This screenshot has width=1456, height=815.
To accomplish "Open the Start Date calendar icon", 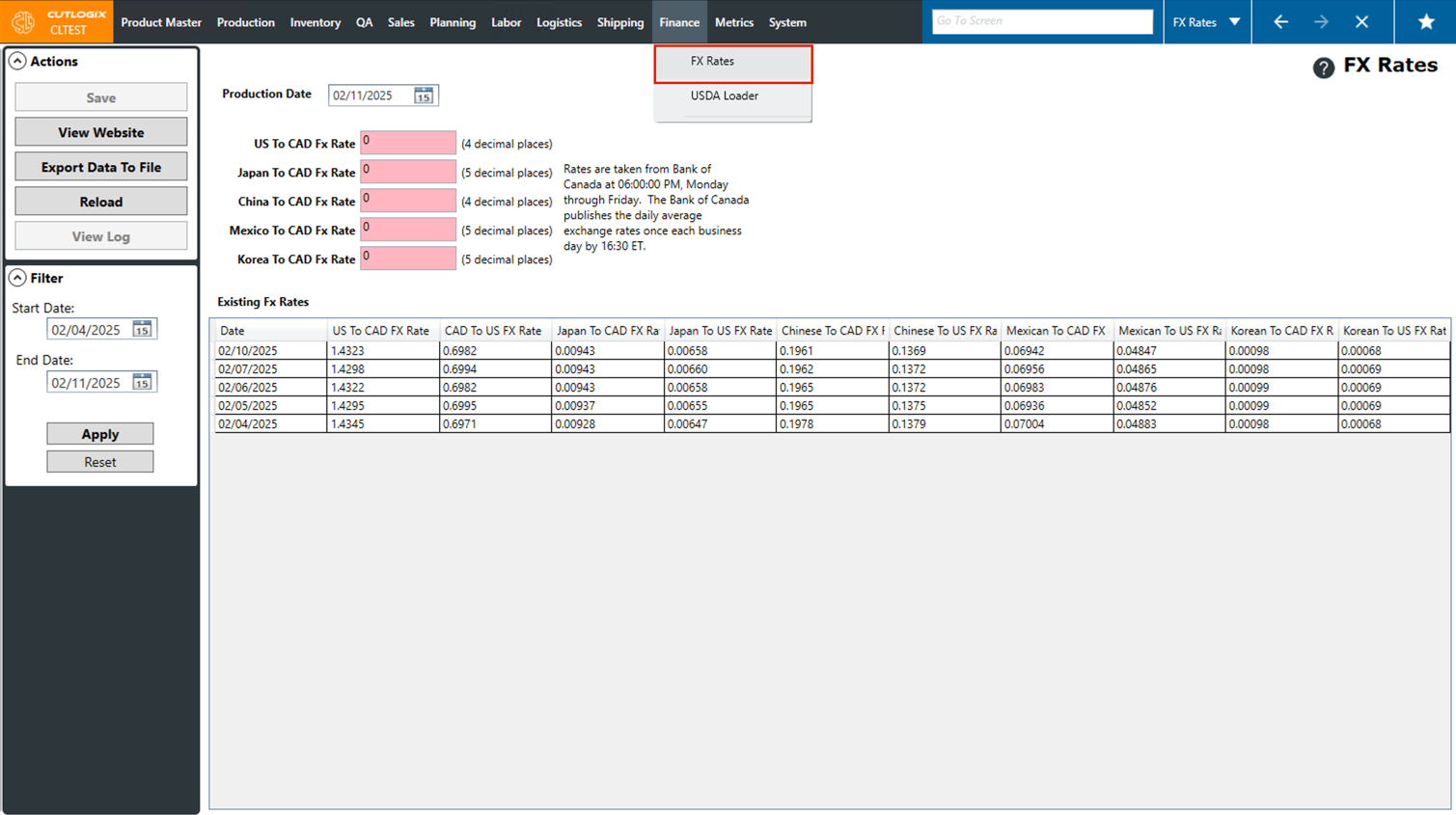I will tap(142, 330).
